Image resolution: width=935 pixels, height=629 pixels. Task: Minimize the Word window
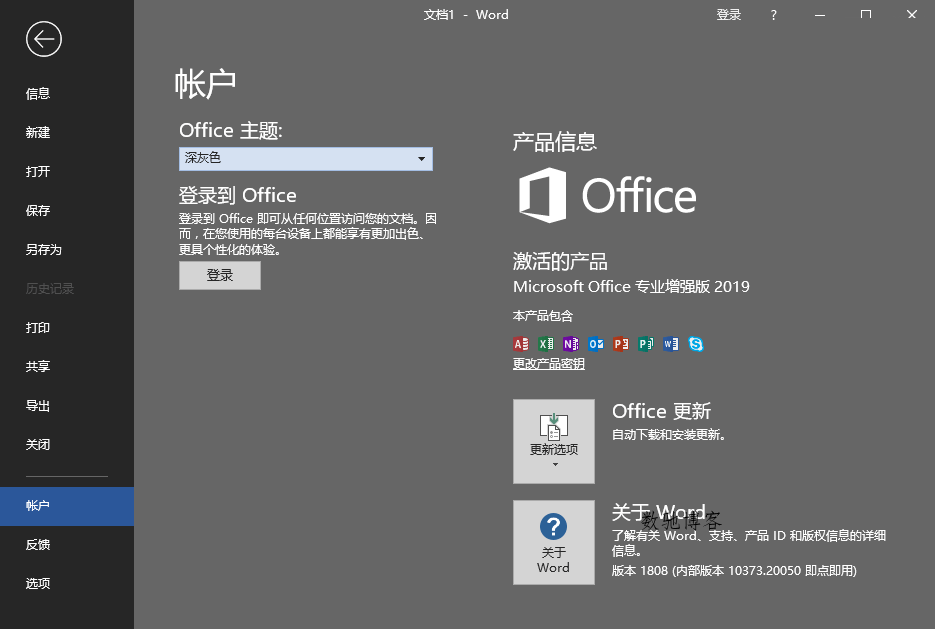coord(820,15)
